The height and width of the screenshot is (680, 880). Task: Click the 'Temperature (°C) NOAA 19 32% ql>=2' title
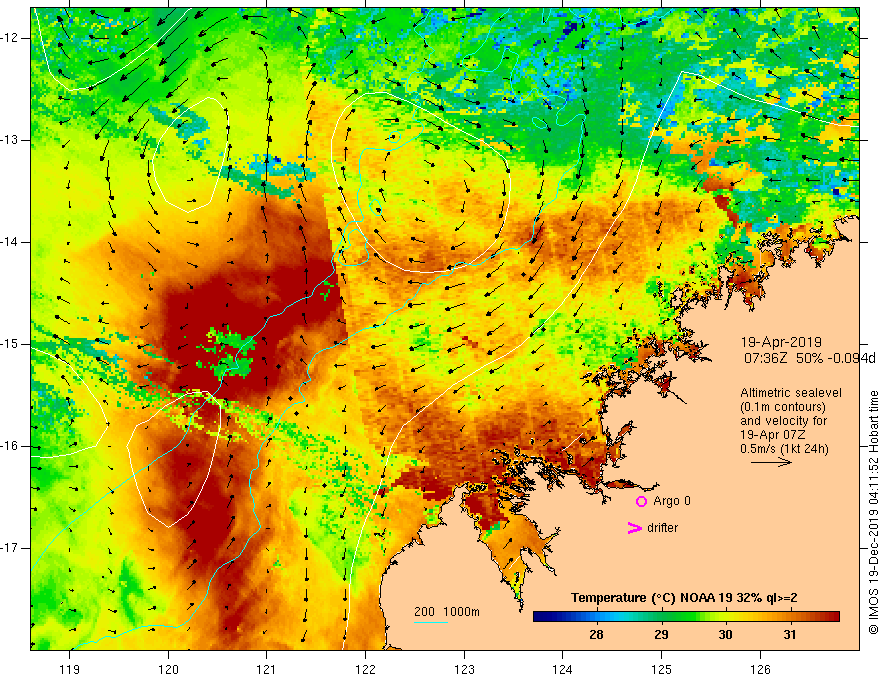(684, 598)
